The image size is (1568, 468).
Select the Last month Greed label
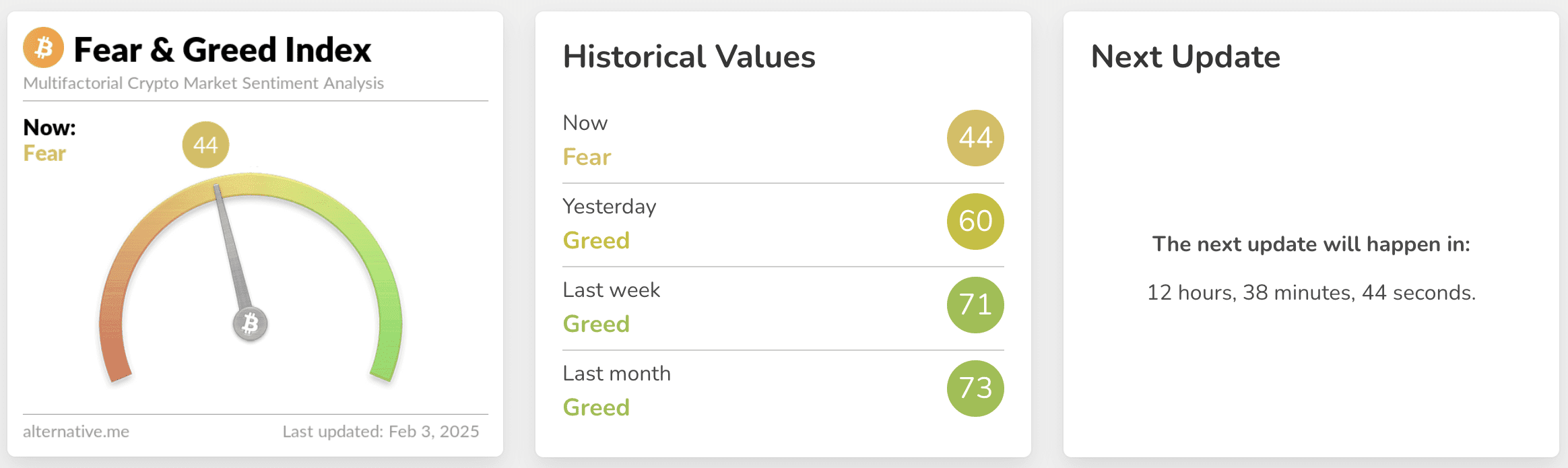tap(596, 407)
